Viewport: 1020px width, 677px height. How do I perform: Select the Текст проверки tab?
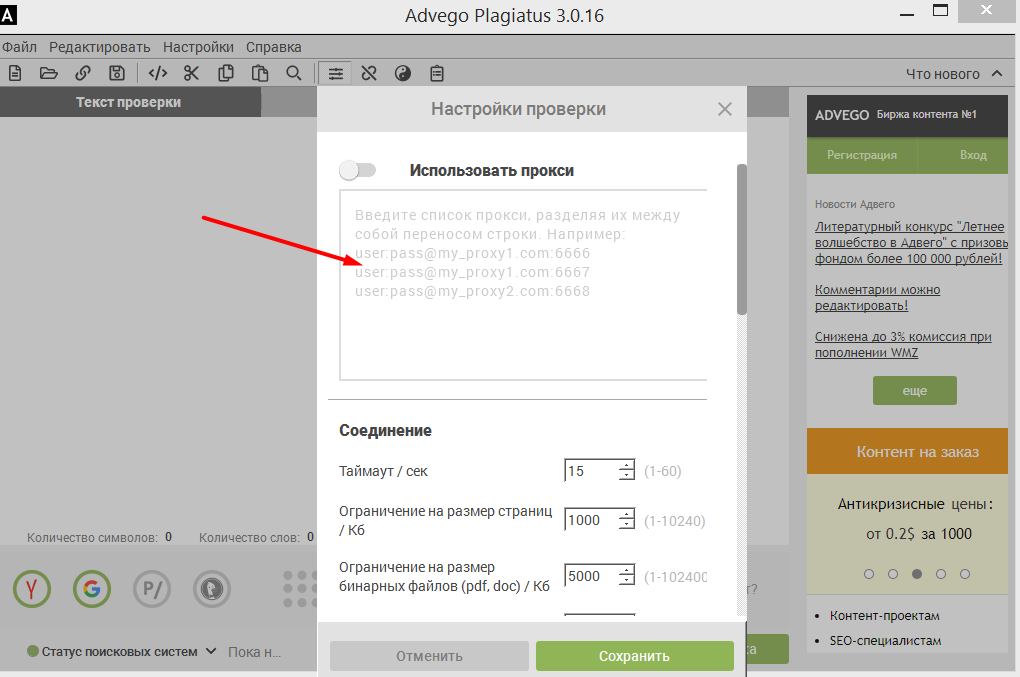pyautogui.click(x=129, y=102)
